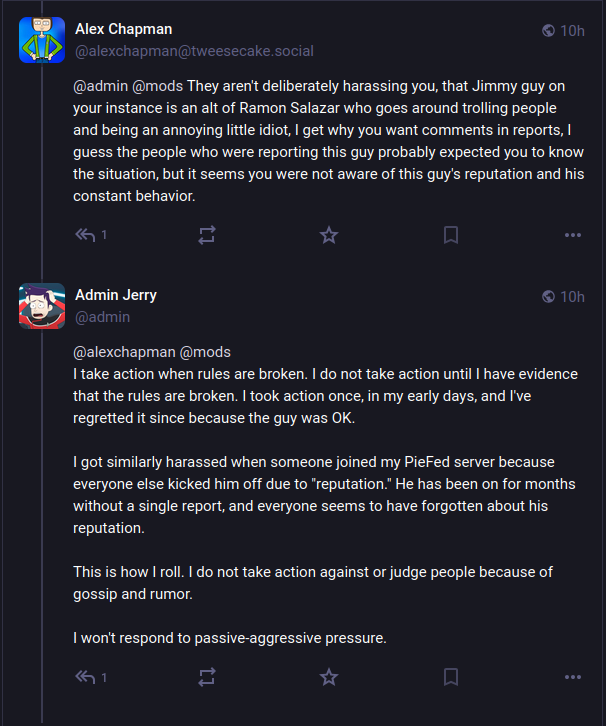Open Admin Jerry display name profile link
The width and height of the screenshot is (606, 726).
[x=116, y=295]
